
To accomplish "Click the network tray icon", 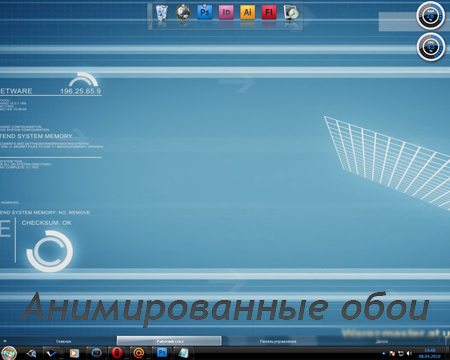I will (x=401, y=353).
